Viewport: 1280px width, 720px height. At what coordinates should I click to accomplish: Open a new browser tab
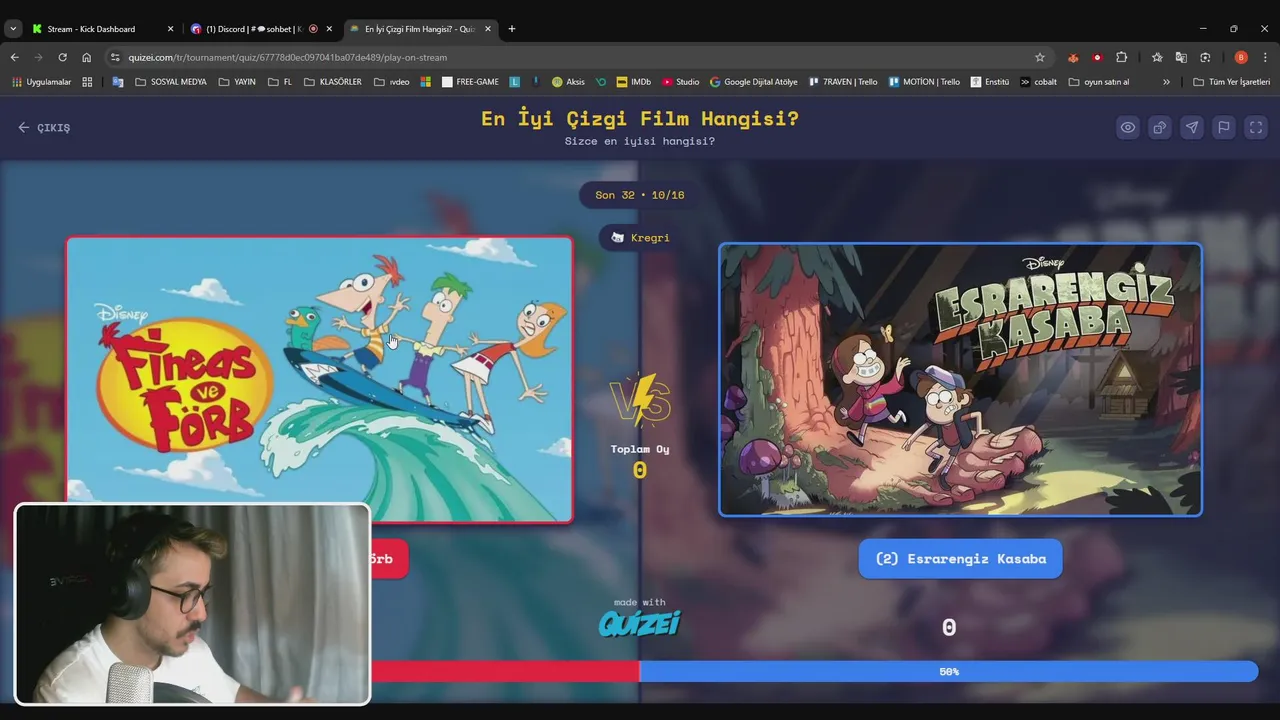[x=512, y=29]
